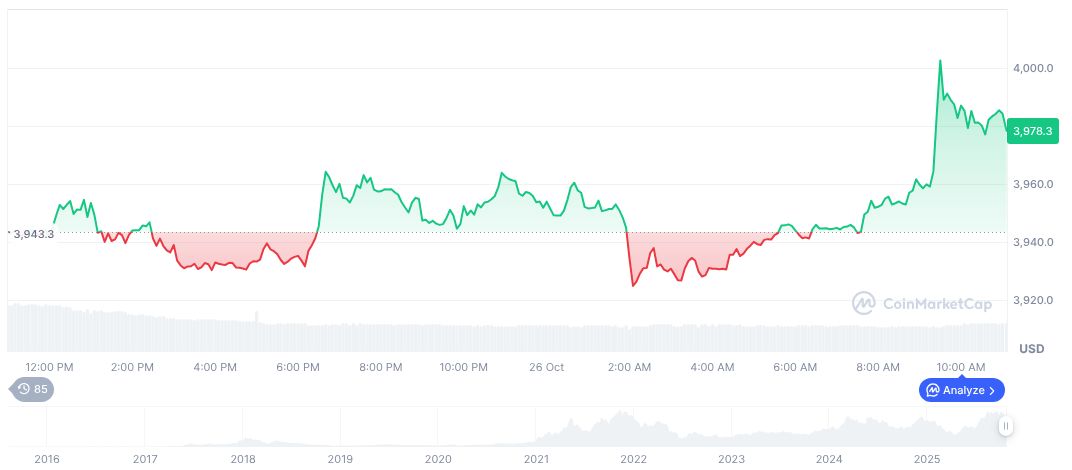Click the USD currency label
This screenshot has height=470, width=1072.
tap(1031, 349)
